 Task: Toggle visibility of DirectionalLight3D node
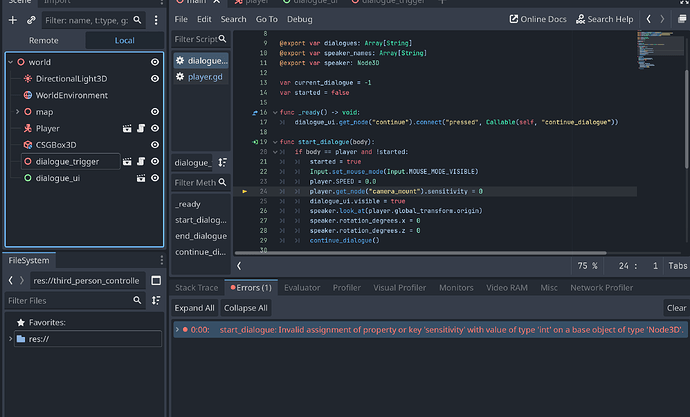click(x=155, y=78)
